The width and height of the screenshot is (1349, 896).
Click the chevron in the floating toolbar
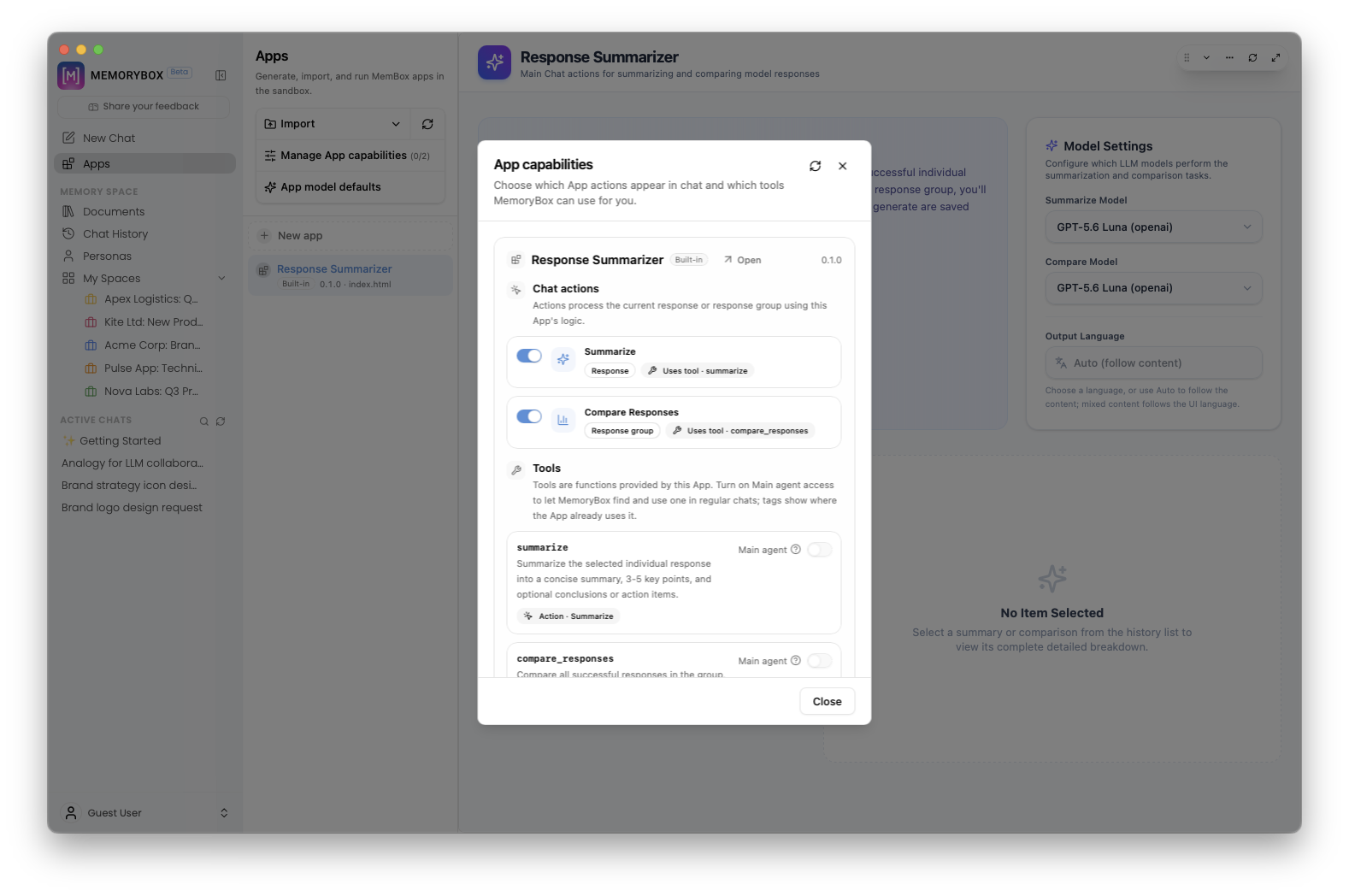[x=1206, y=57]
